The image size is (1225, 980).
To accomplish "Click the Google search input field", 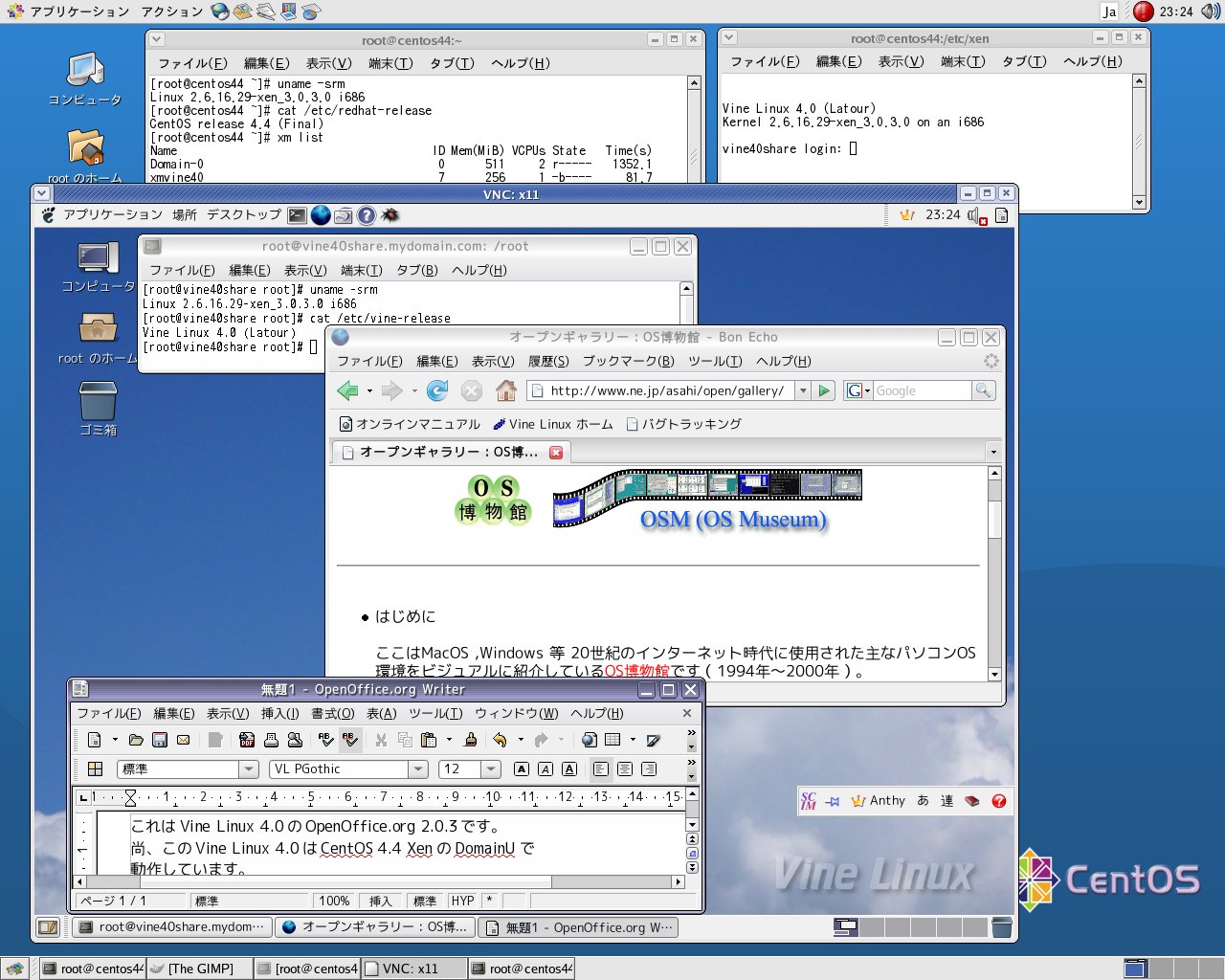I will [x=922, y=390].
